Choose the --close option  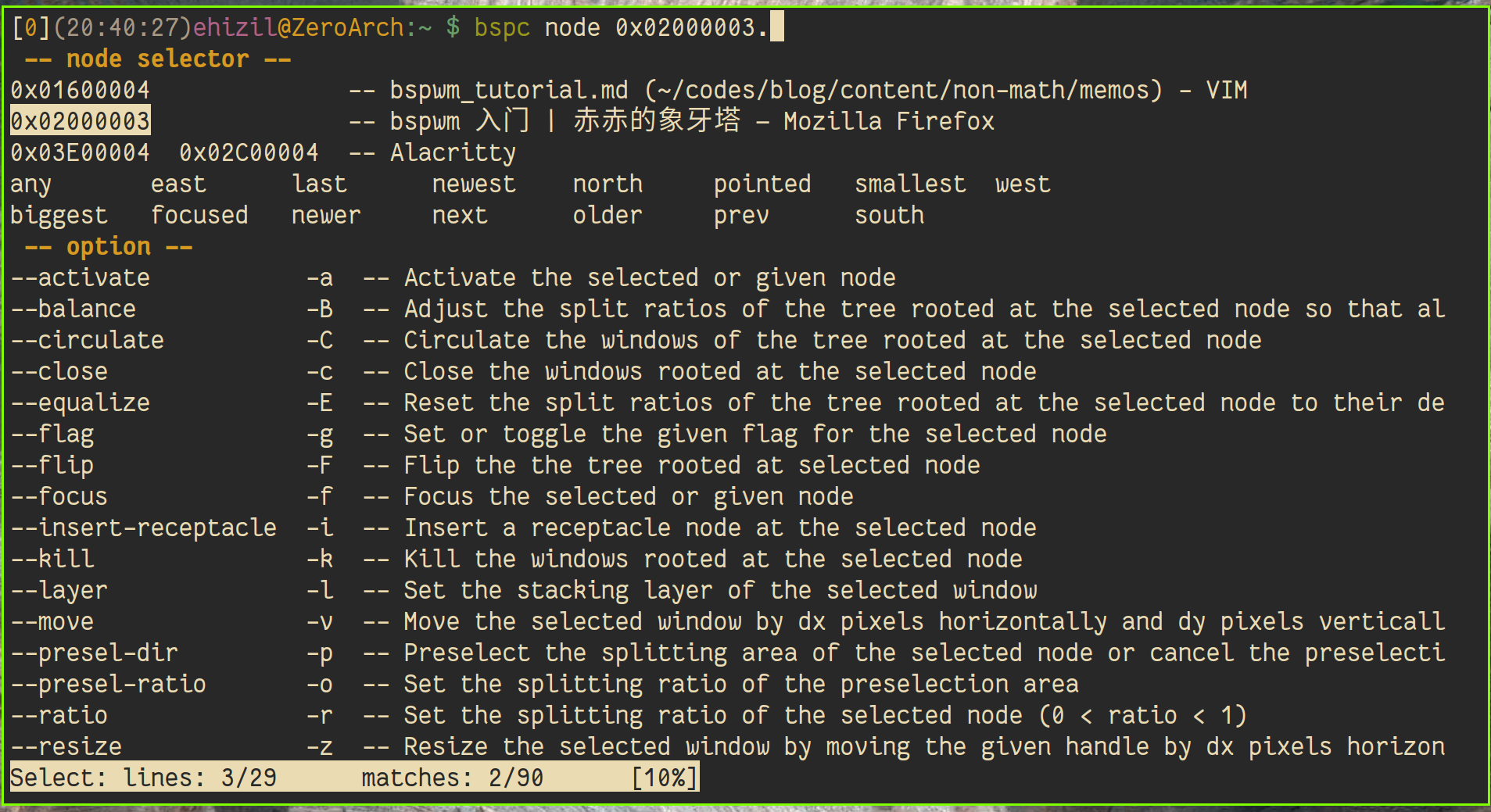(x=59, y=371)
